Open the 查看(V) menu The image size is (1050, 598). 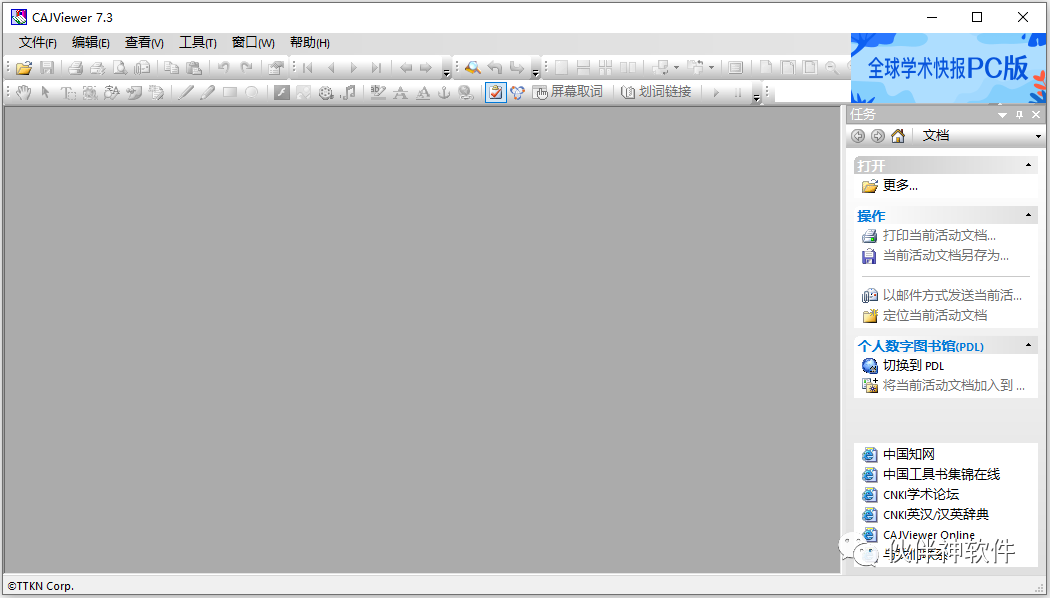[144, 43]
